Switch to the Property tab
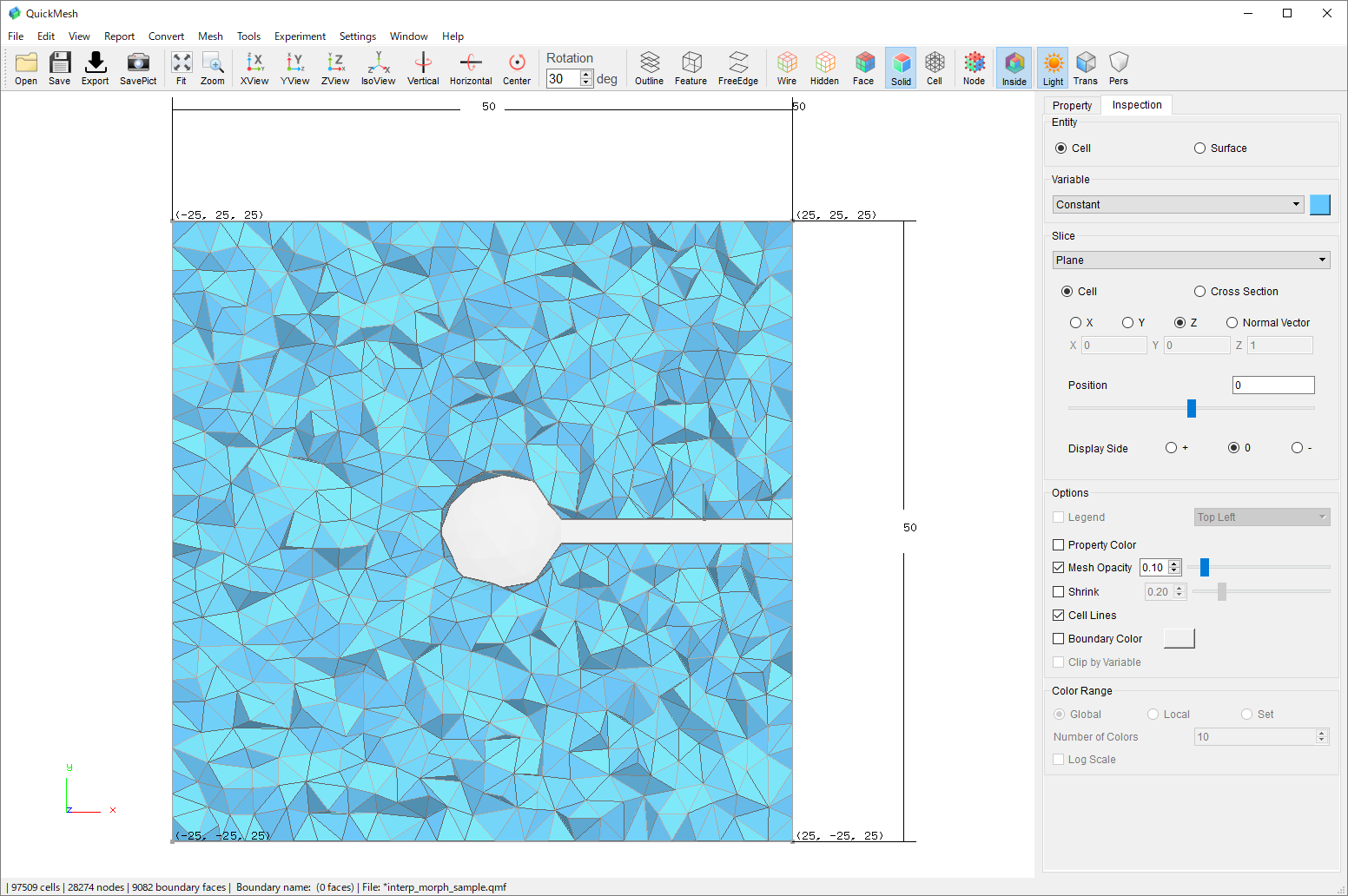 [x=1072, y=104]
